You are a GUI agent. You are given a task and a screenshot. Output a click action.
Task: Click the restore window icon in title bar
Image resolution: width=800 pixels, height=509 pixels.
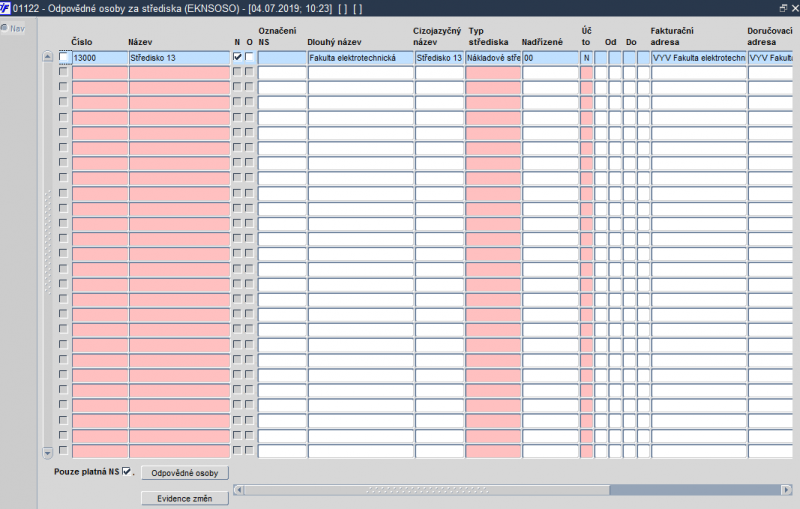click(x=783, y=8)
